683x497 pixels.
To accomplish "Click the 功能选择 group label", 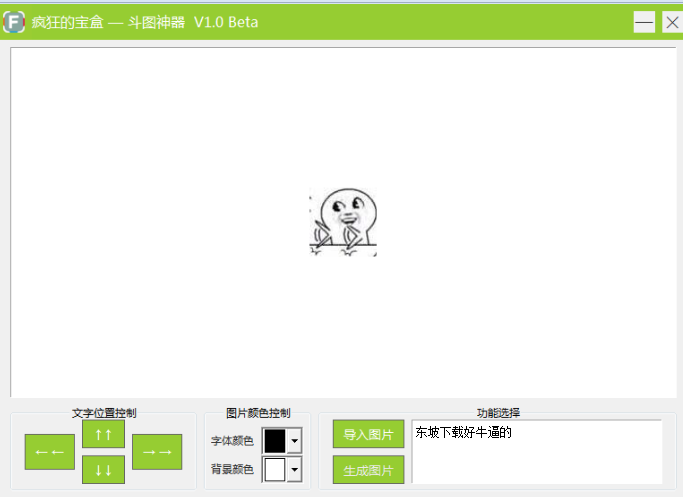I will 497,413.
